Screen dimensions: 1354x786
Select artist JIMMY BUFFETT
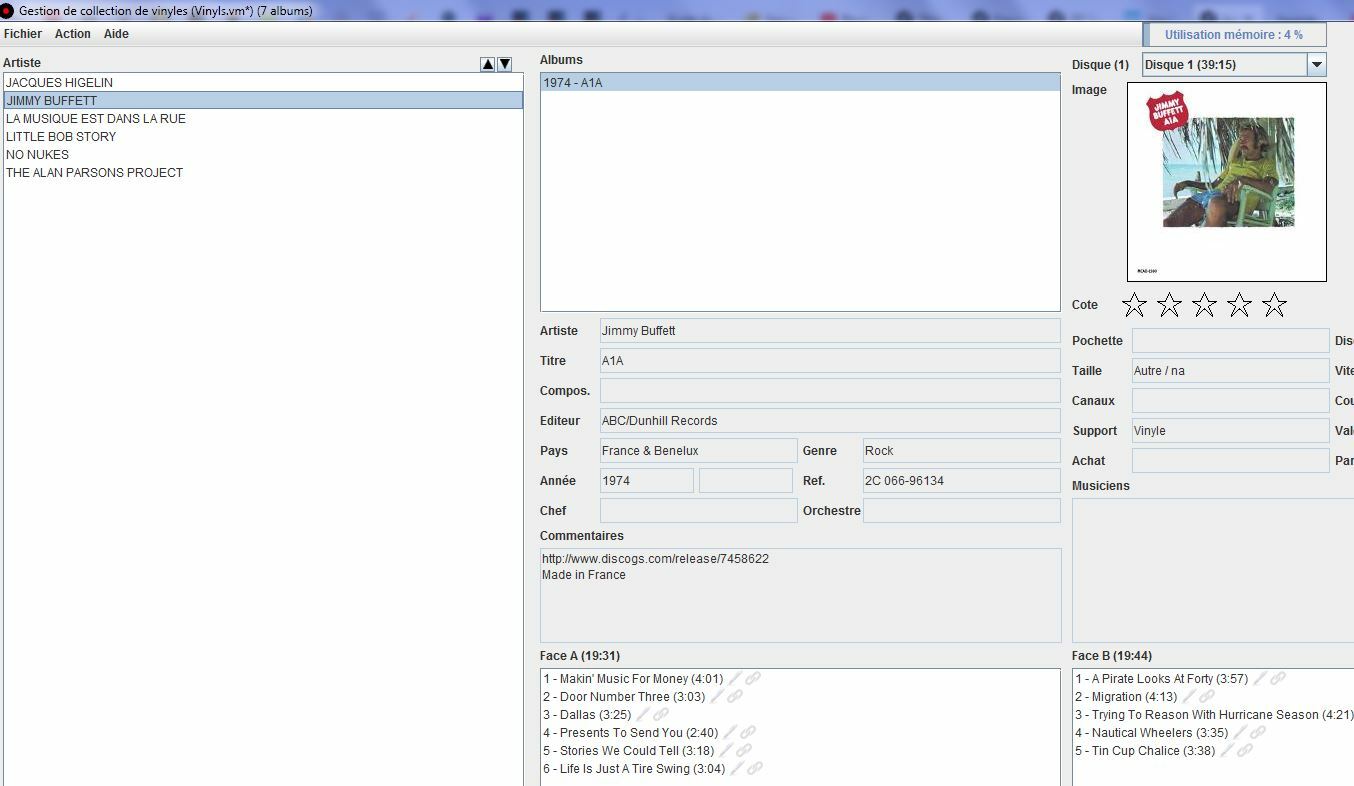tap(263, 100)
